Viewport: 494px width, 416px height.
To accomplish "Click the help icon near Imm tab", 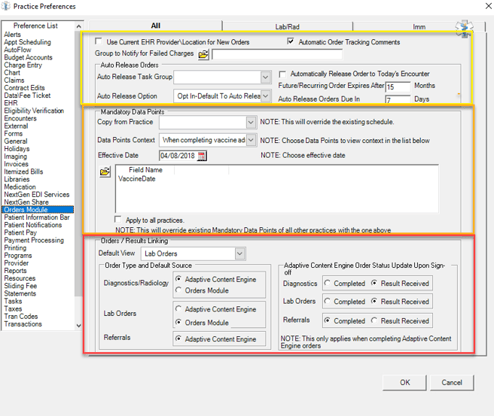I will tap(464, 28).
